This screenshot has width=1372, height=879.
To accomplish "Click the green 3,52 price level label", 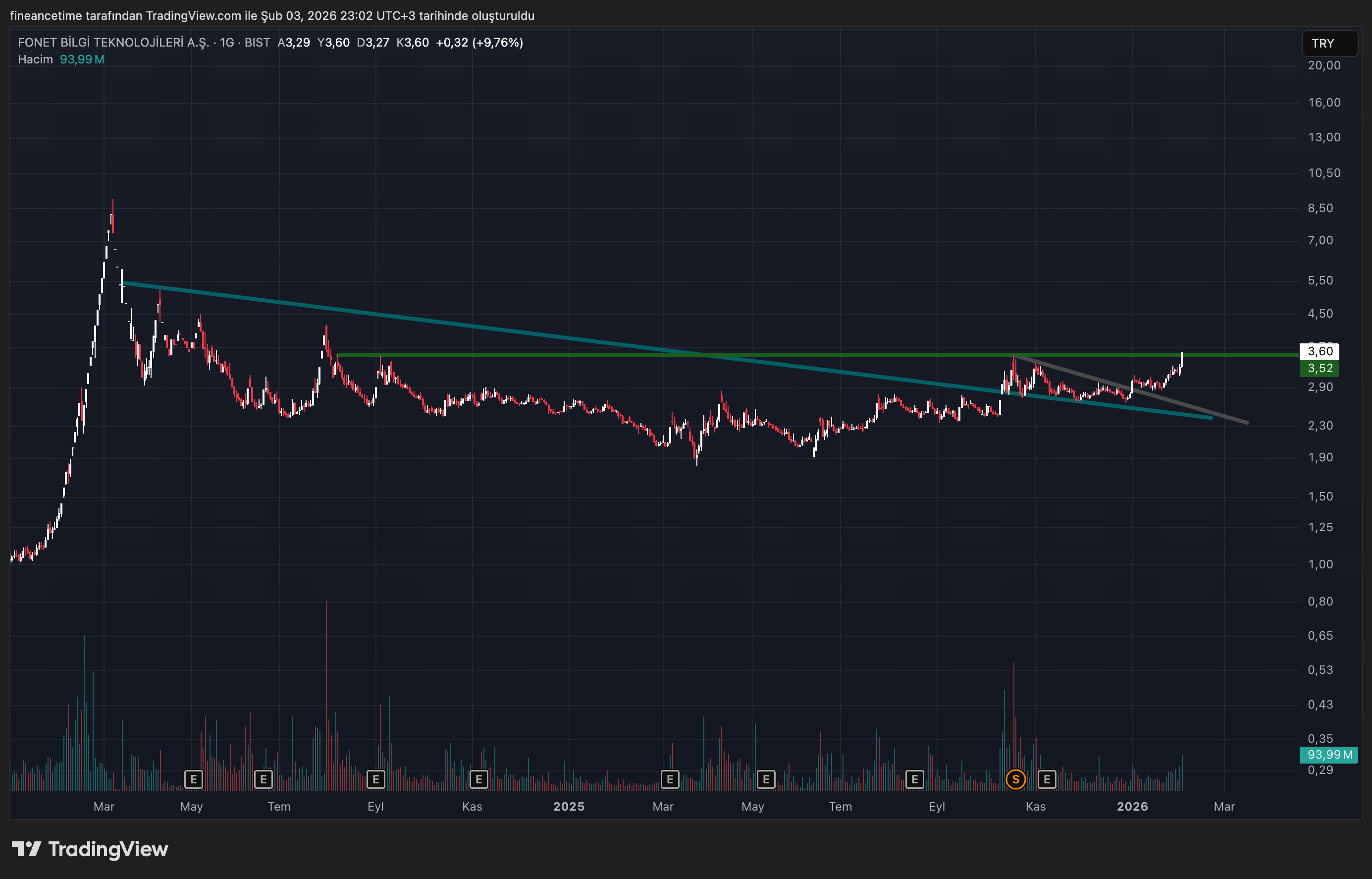I will pyautogui.click(x=1319, y=368).
